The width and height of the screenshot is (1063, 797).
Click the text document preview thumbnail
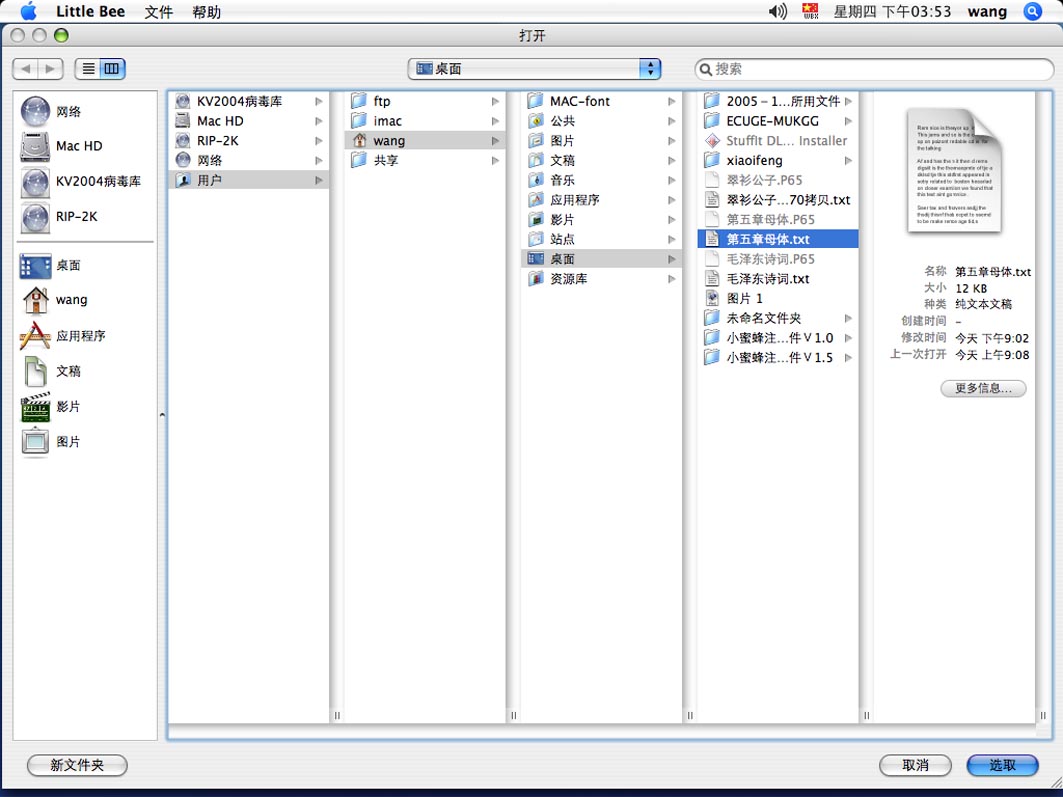[x=953, y=171]
